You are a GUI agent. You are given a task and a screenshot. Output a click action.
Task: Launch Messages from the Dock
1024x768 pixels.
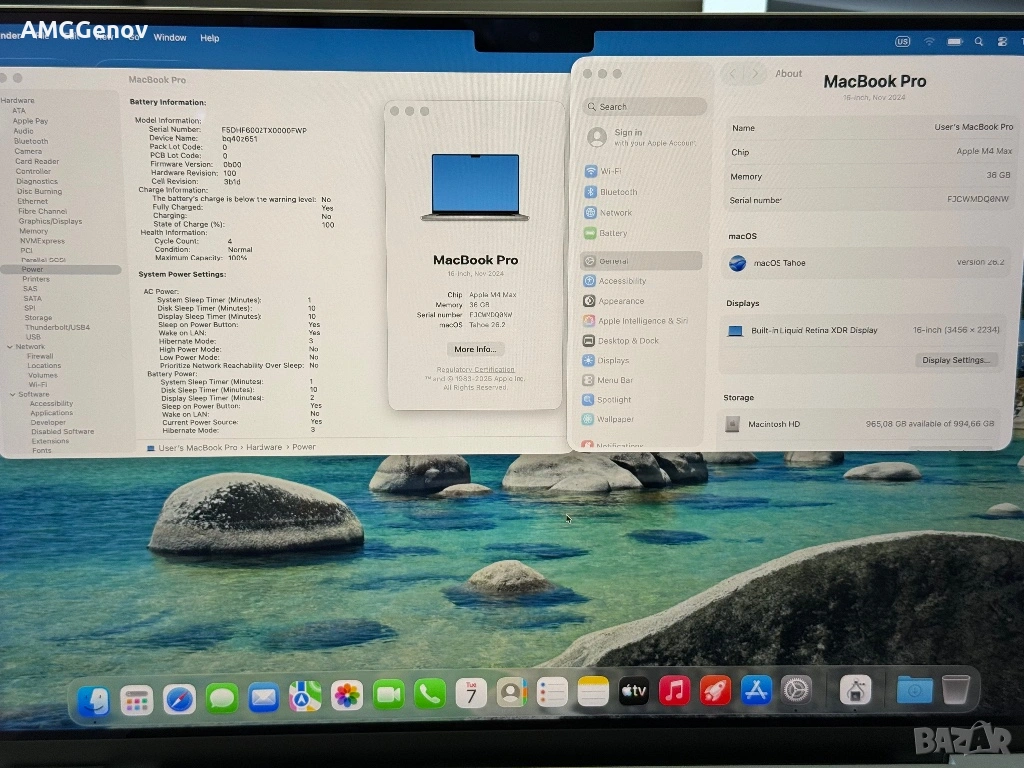point(222,697)
